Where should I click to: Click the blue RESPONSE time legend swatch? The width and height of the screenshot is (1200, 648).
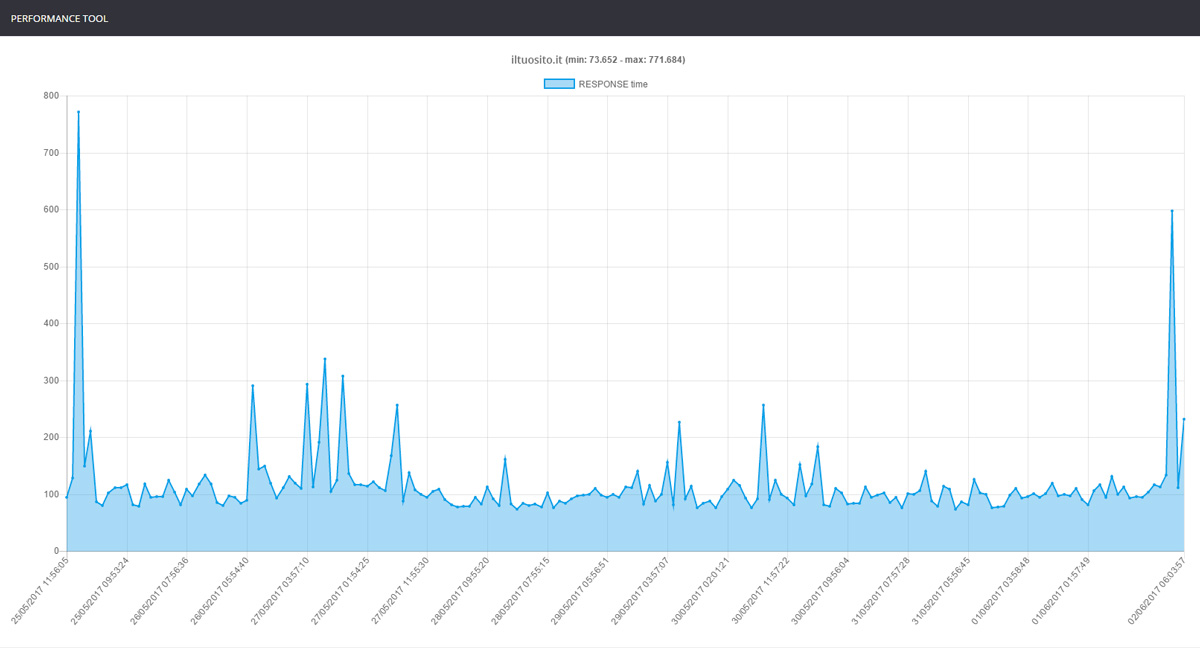[559, 84]
